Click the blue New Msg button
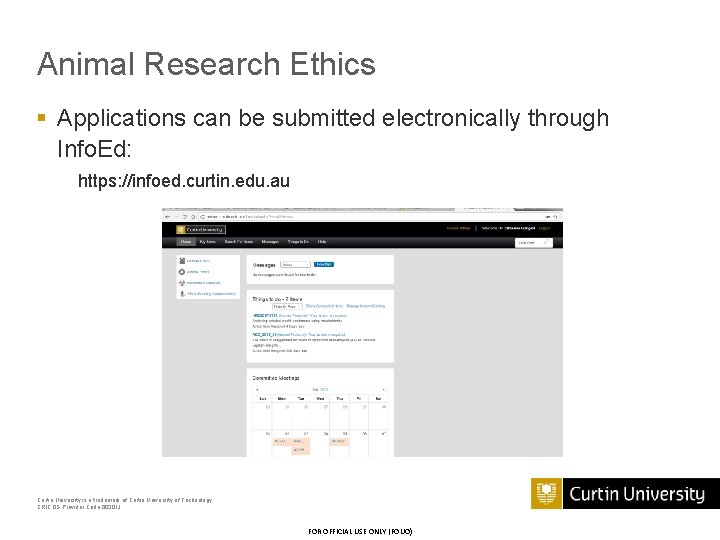 coord(324,264)
